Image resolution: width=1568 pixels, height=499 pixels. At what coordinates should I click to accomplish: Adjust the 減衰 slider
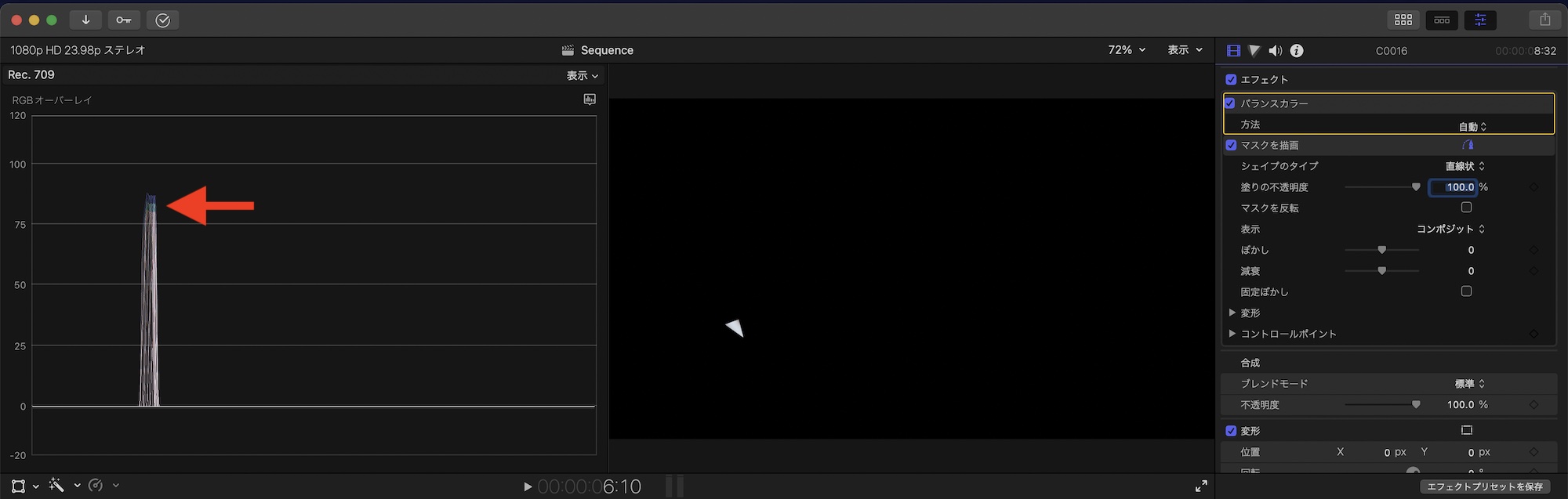click(1381, 271)
